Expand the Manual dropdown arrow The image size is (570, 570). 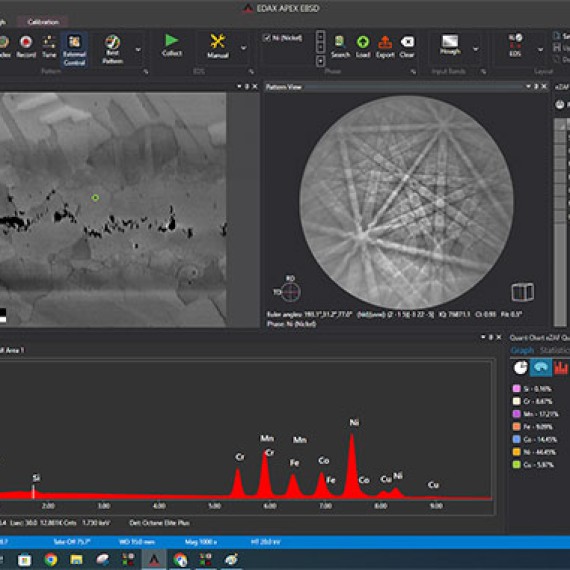tap(244, 48)
